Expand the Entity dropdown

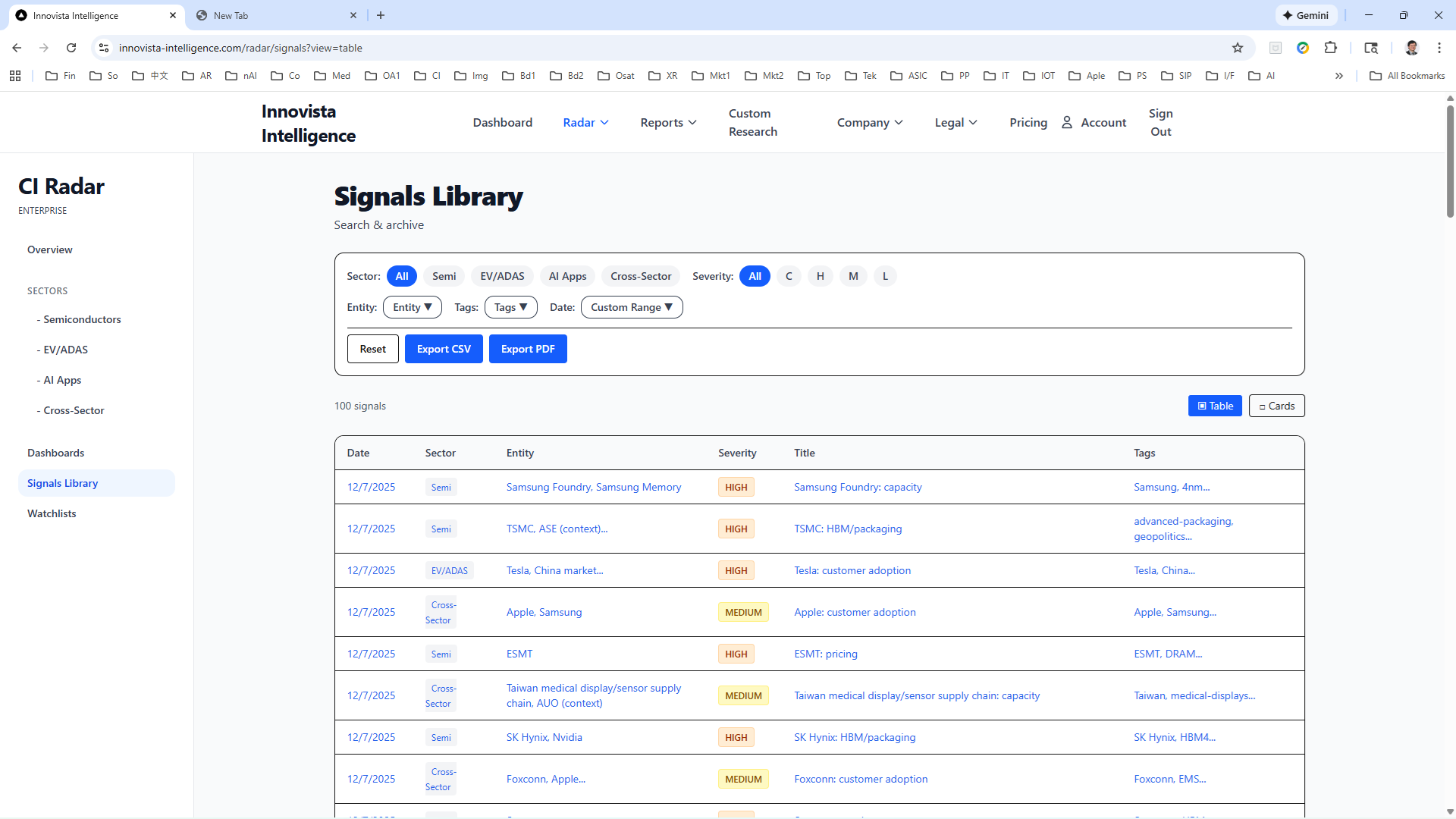point(412,307)
